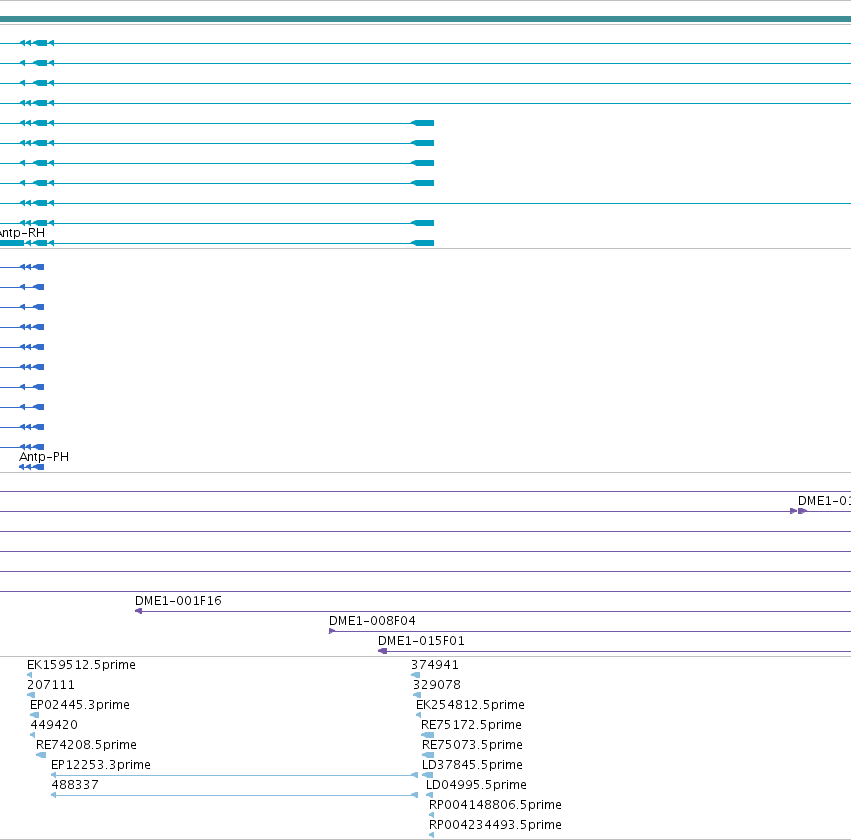Open the DME1-001F16 clone label

point(178,601)
